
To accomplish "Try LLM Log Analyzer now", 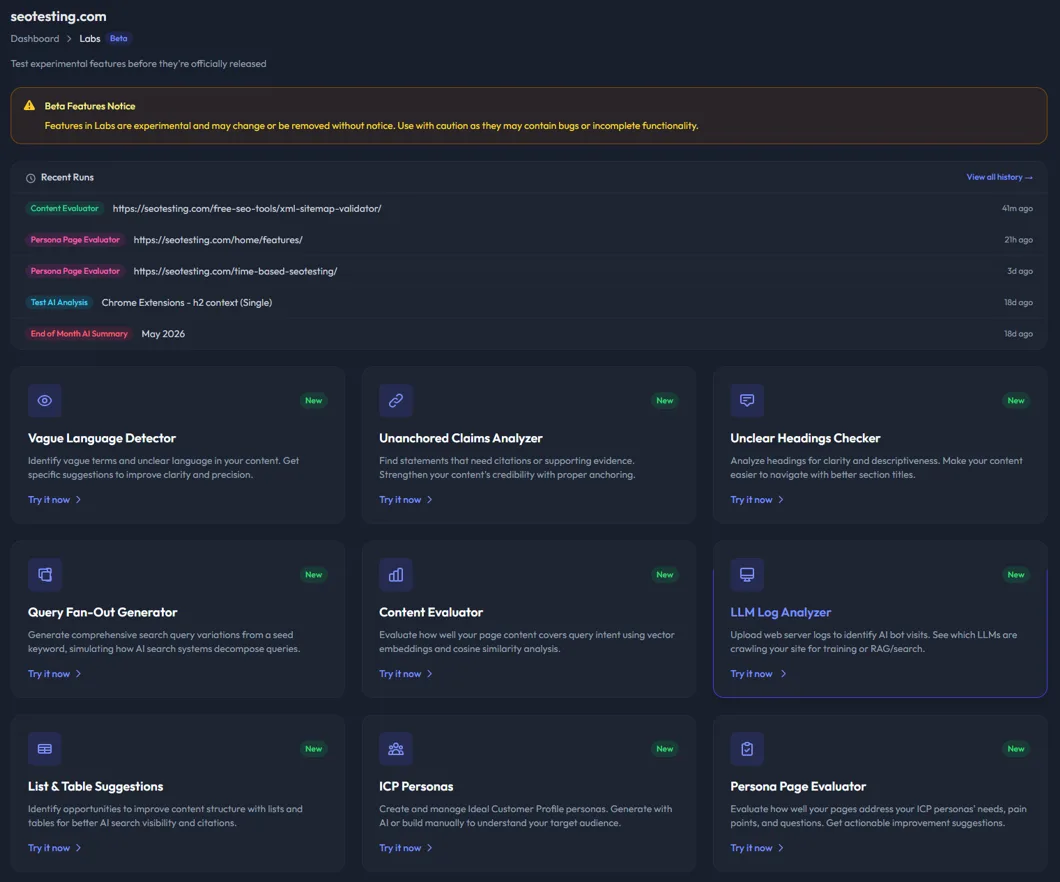I will [x=758, y=674].
